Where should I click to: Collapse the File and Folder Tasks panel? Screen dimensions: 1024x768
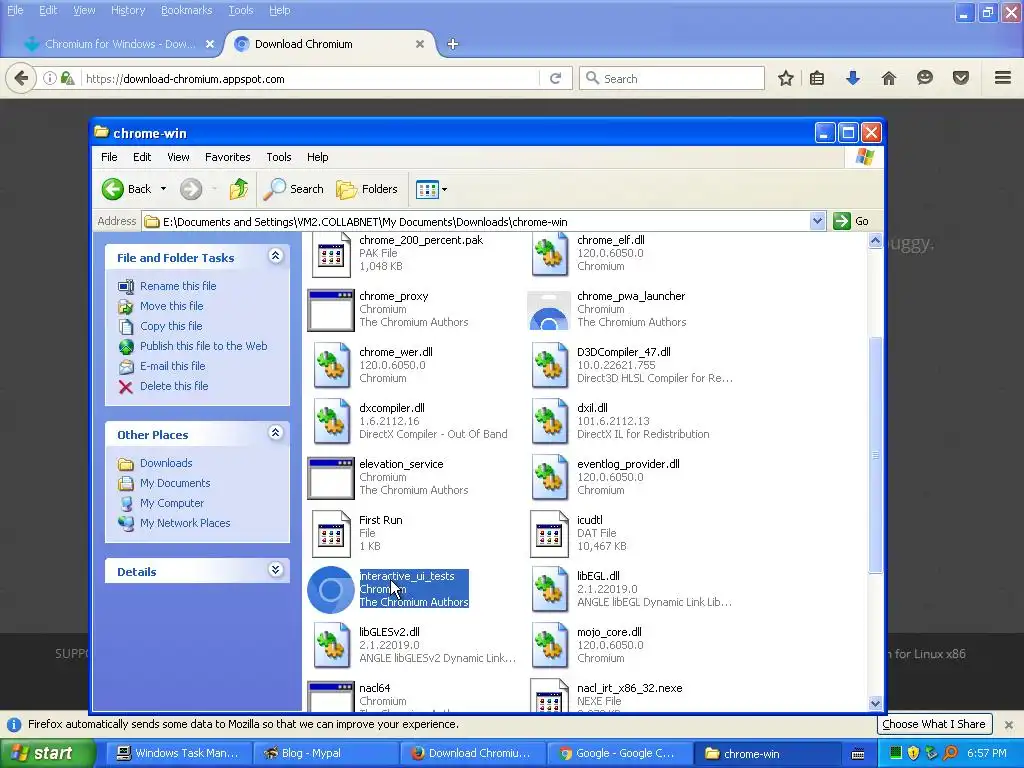click(276, 256)
